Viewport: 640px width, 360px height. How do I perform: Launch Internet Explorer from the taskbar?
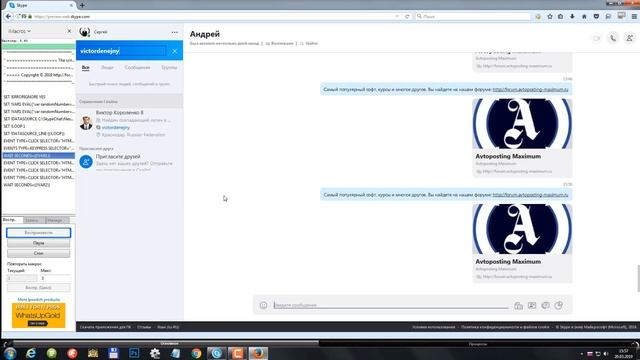[x=31, y=353]
